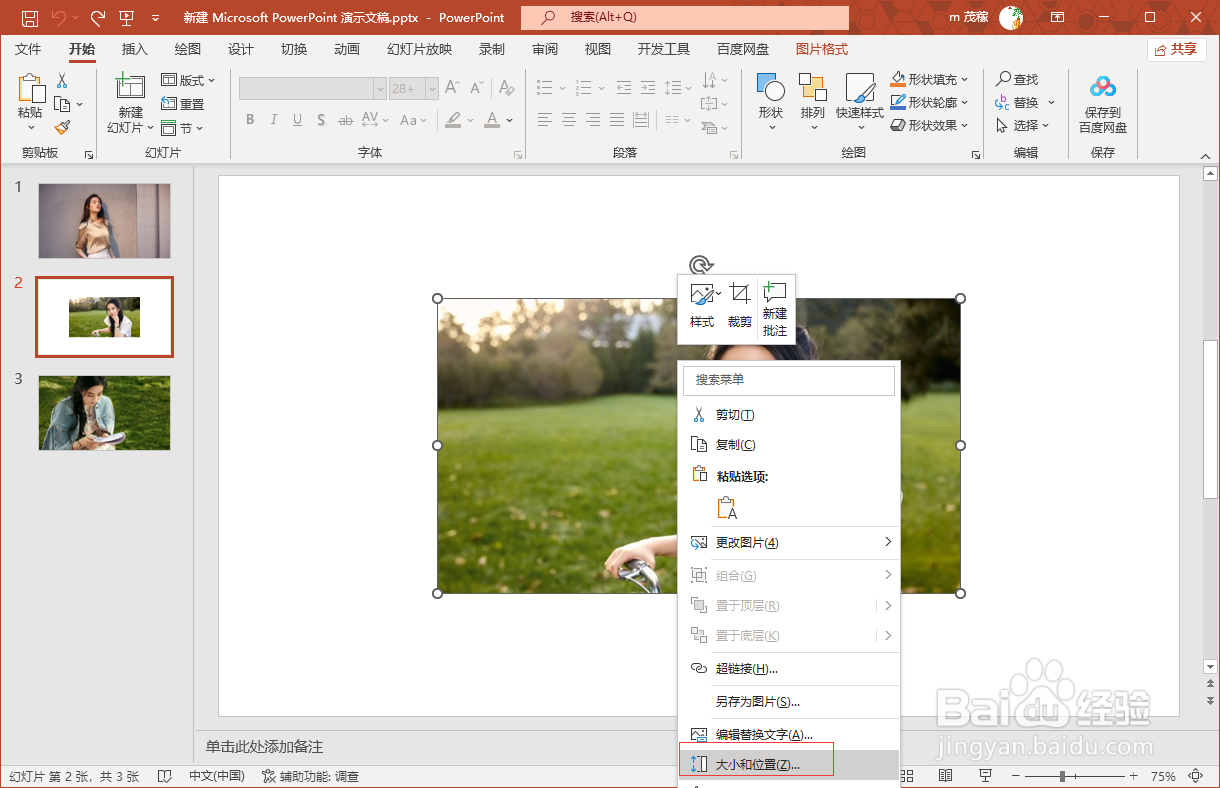Choose Copy (复制) from context menu

pos(790,445)
